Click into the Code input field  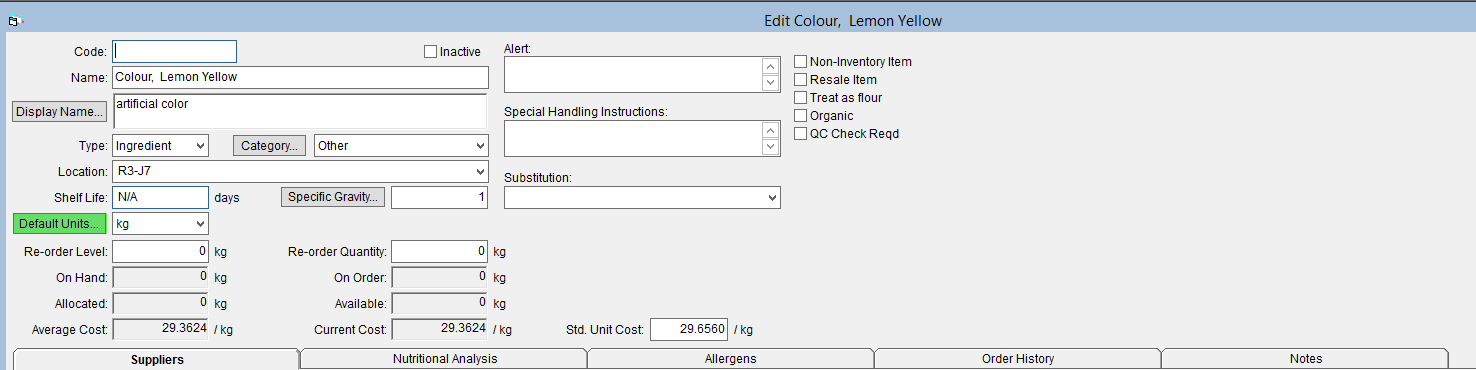pos(174,51)
